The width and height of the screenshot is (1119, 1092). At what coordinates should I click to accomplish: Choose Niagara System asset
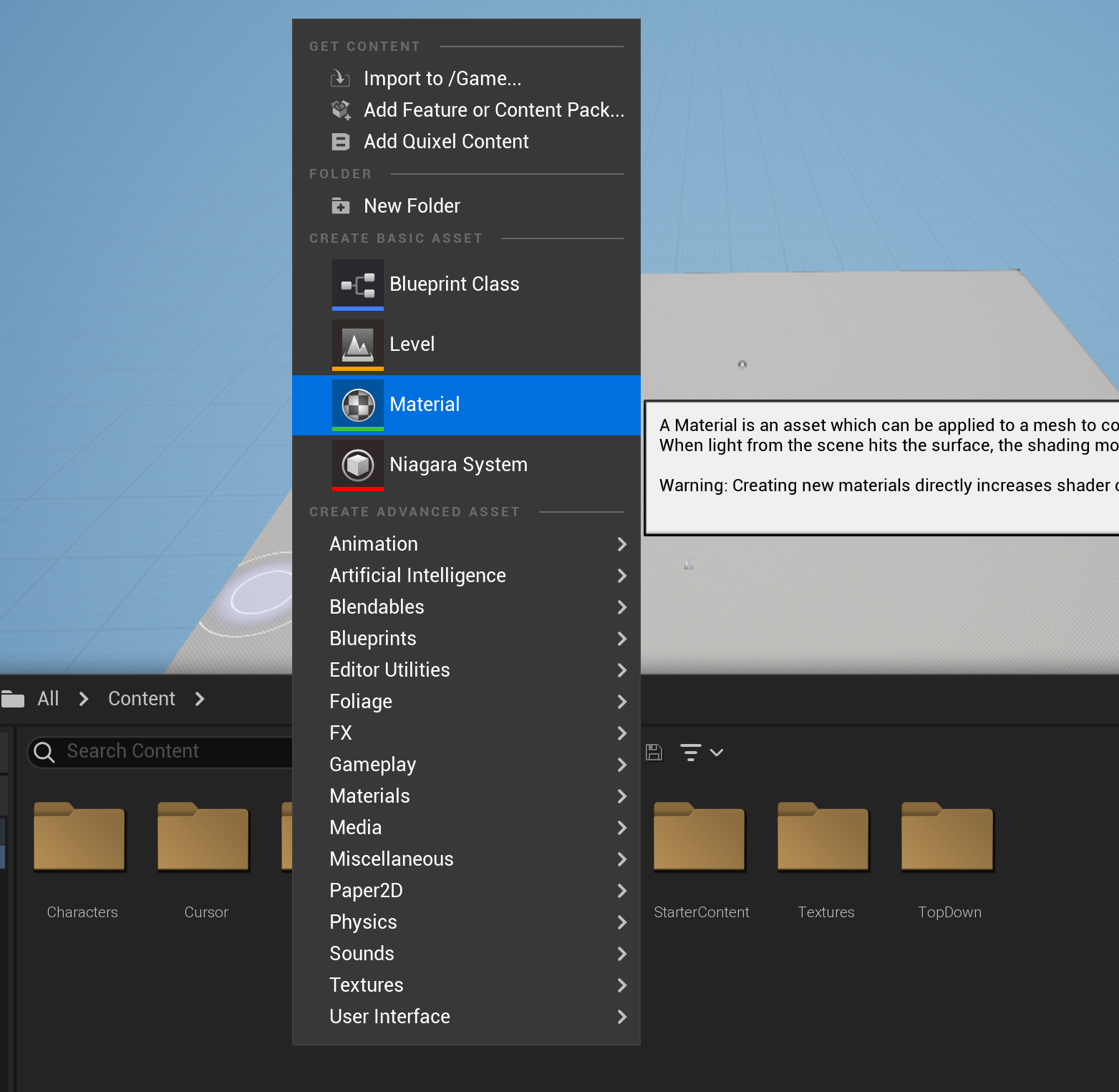pos(466,465)
